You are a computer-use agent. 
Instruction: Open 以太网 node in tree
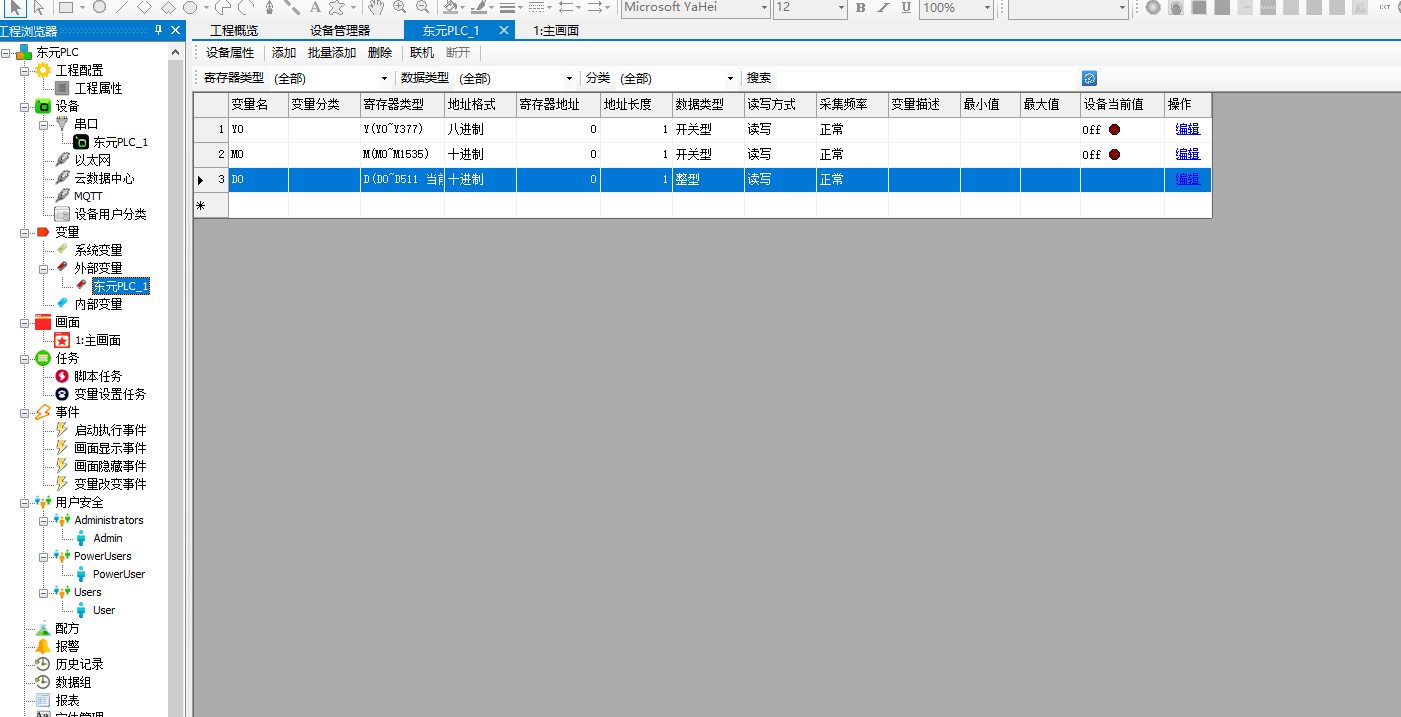tap(92, 160)
